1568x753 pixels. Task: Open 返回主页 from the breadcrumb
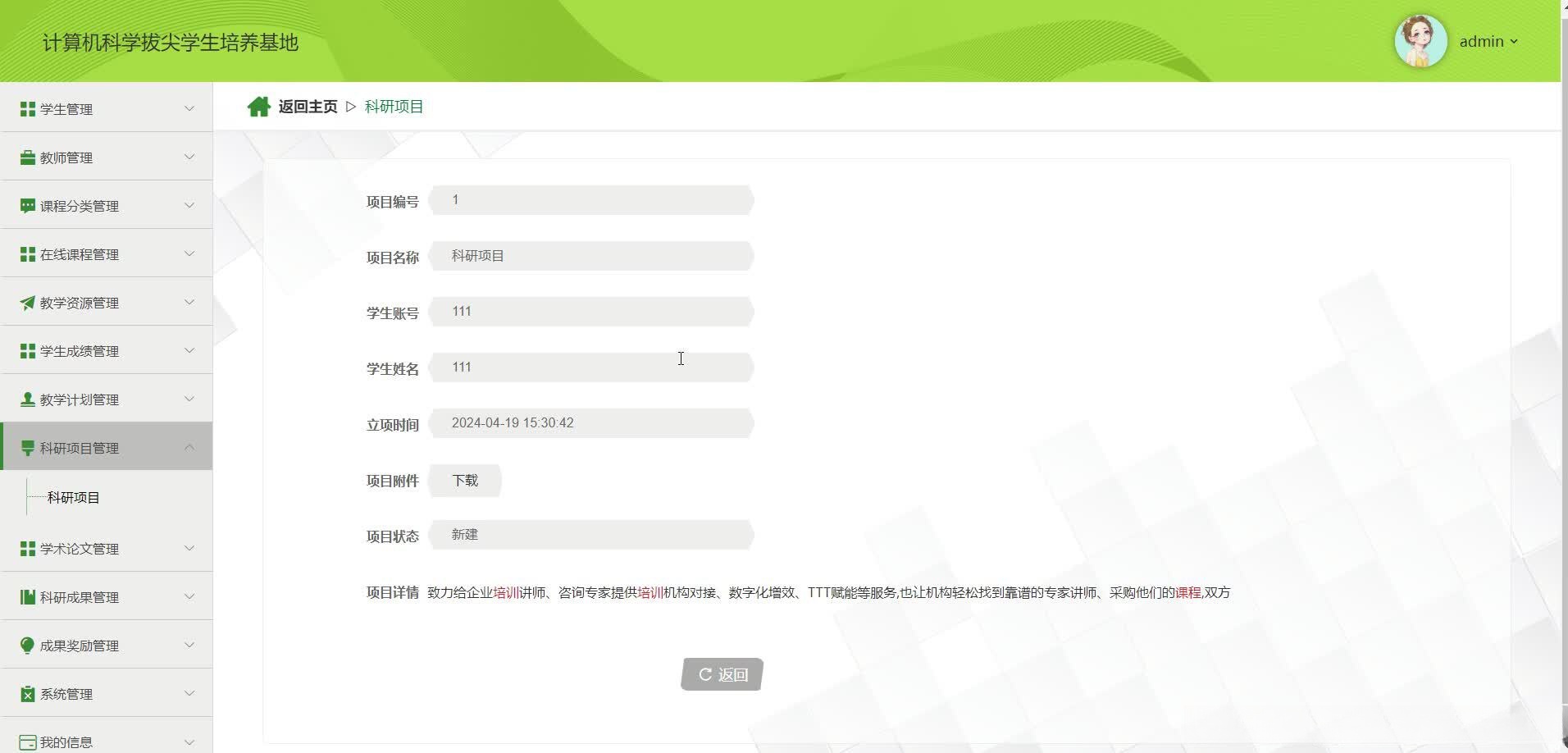307,106
